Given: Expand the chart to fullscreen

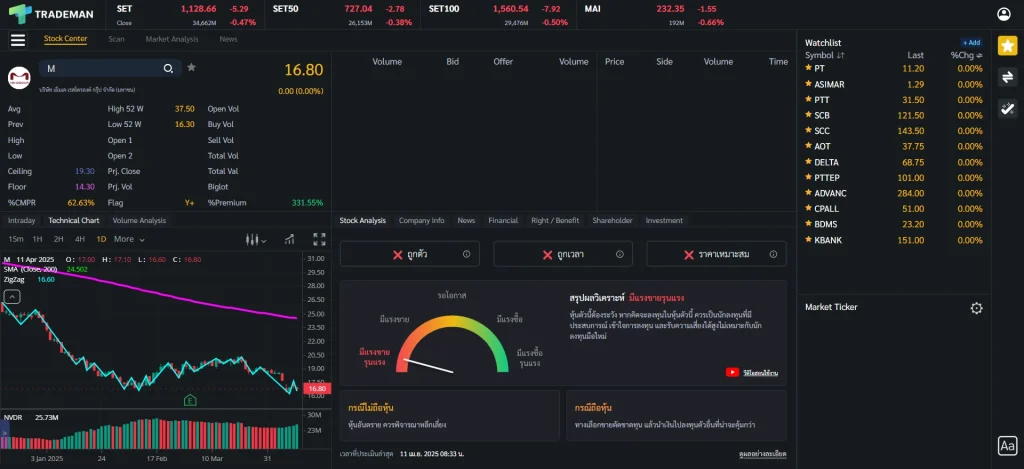Looking at the screenshot, I should (320, 239).
